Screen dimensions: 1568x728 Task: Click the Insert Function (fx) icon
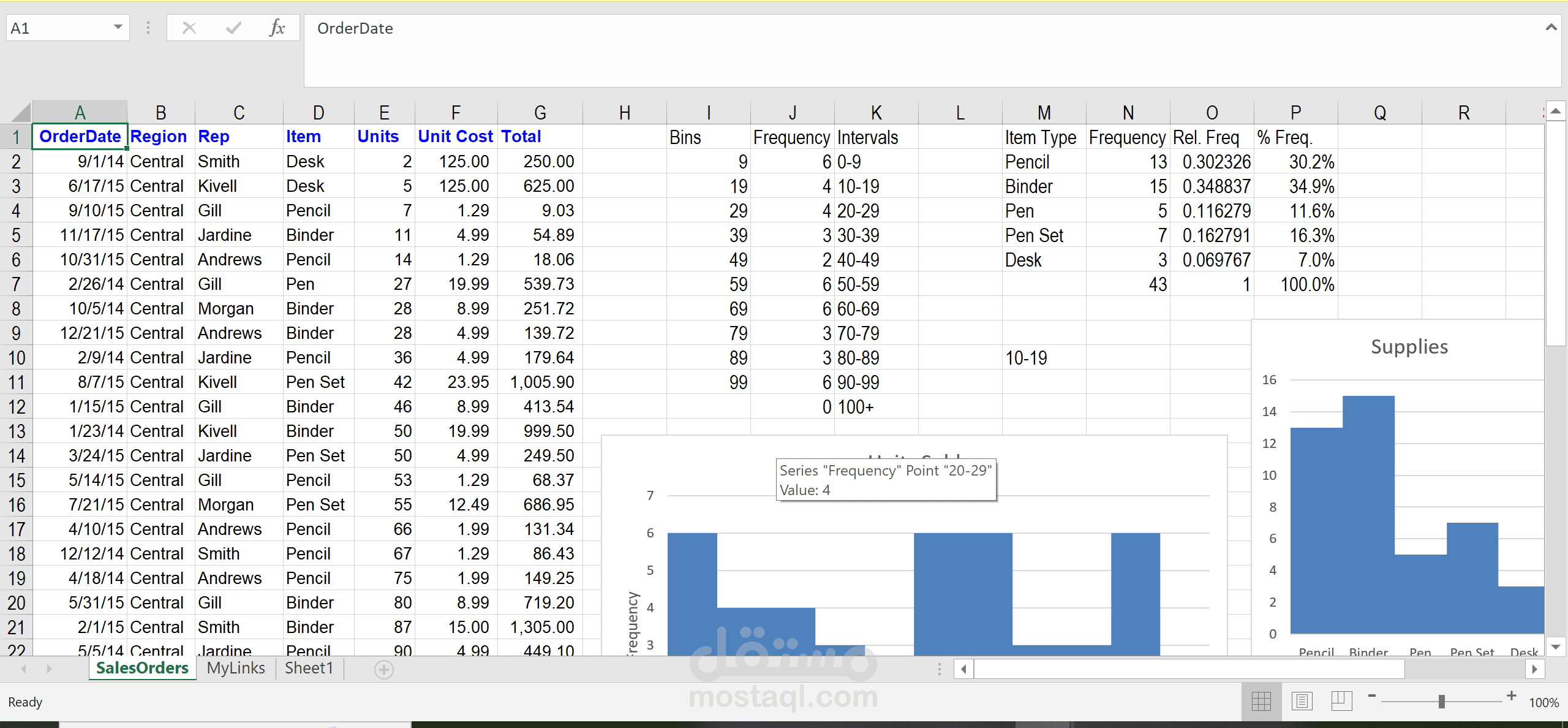point(277,28)
